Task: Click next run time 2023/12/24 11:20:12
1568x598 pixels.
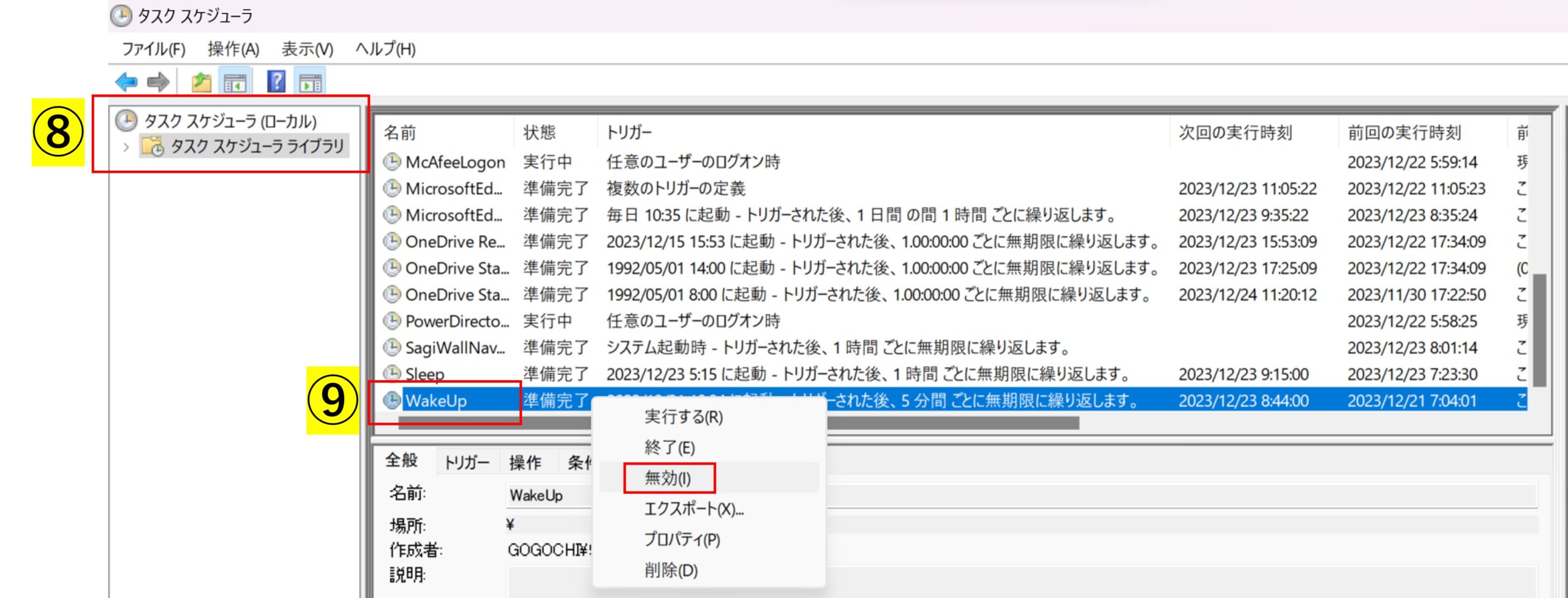Action: pos(1248,294)
